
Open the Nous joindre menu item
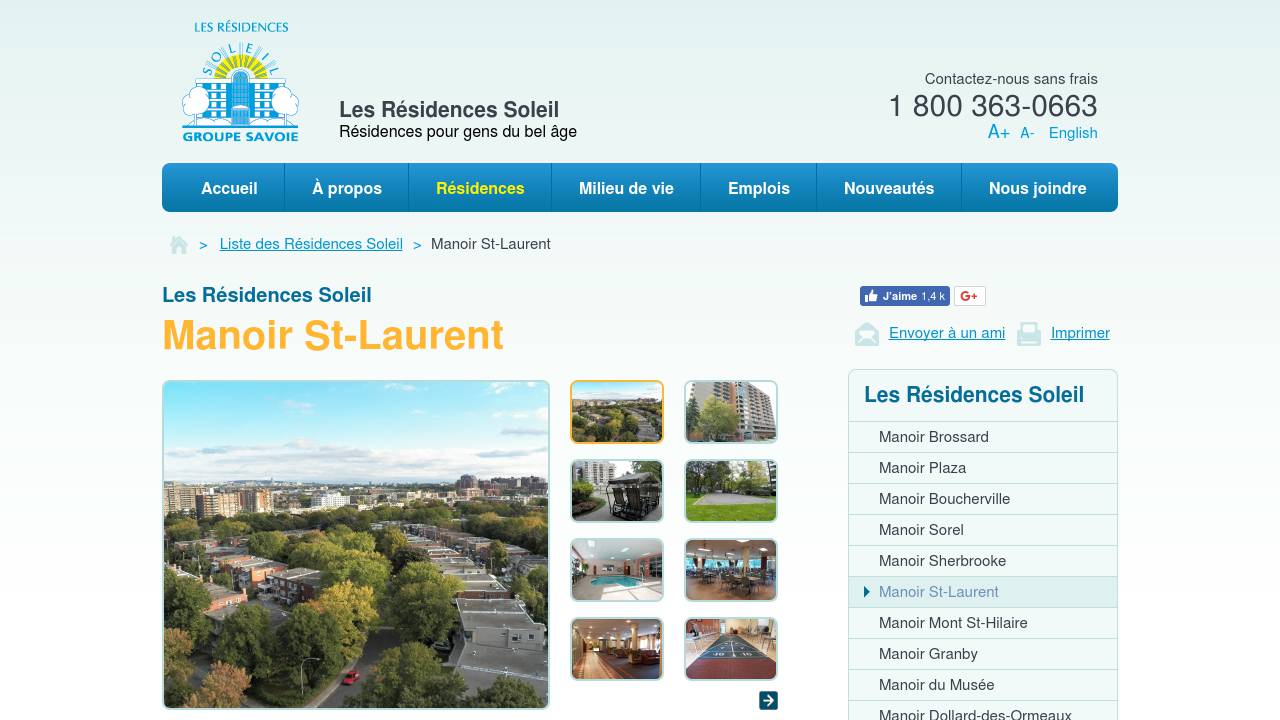[1038, 188]
